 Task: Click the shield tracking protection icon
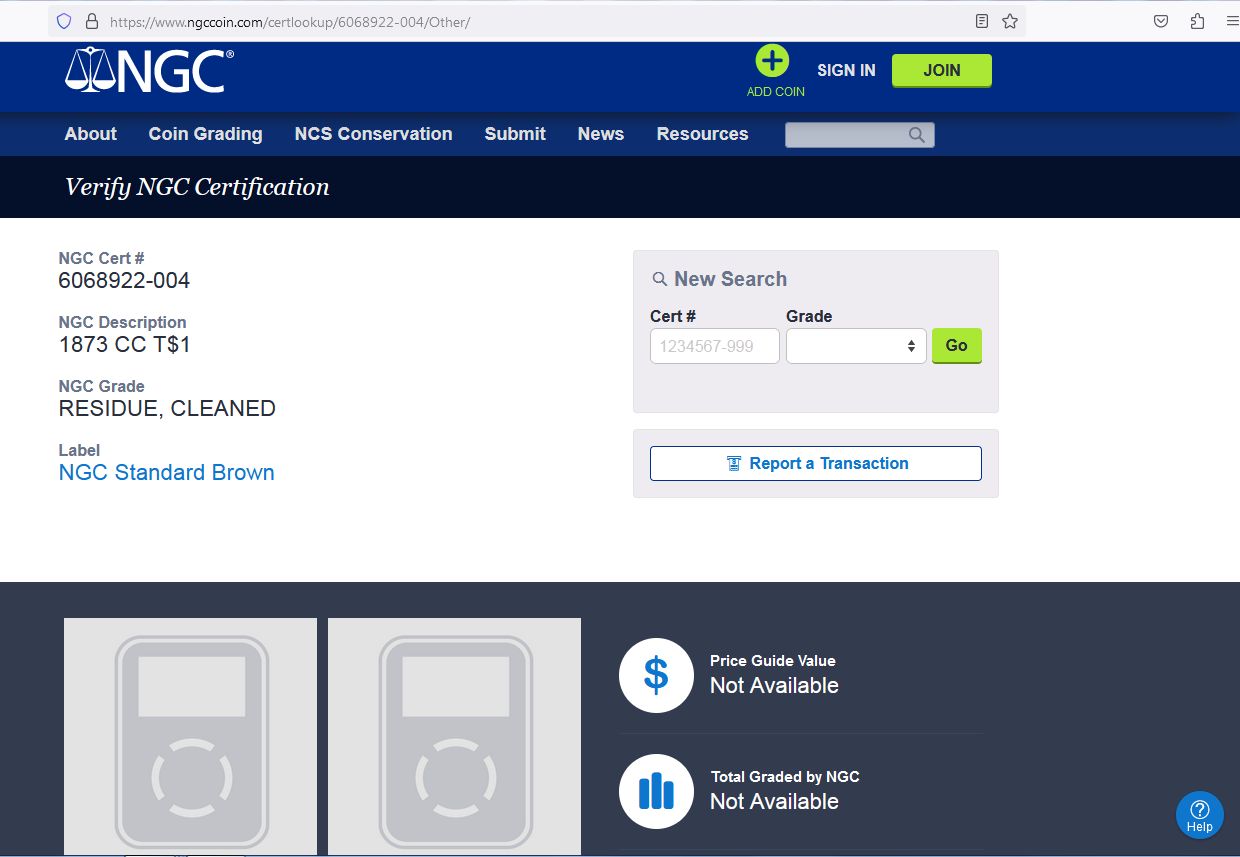64,21
